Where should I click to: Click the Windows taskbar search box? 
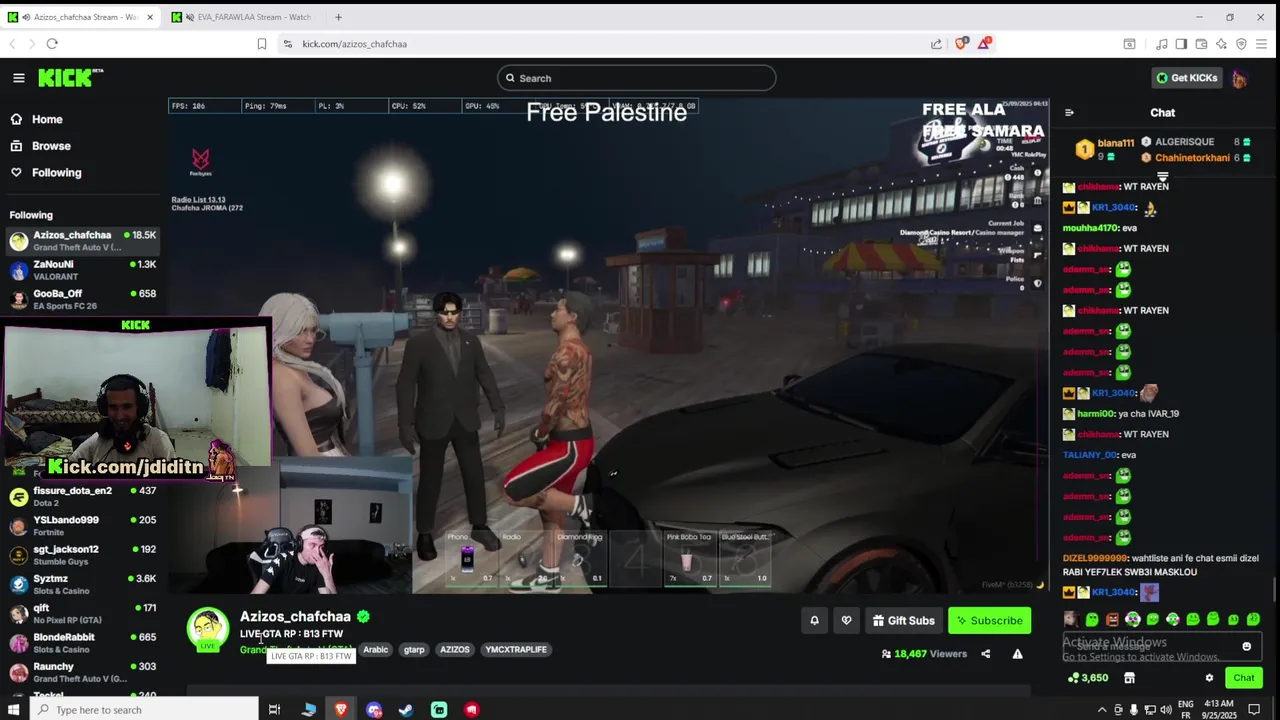146,710
